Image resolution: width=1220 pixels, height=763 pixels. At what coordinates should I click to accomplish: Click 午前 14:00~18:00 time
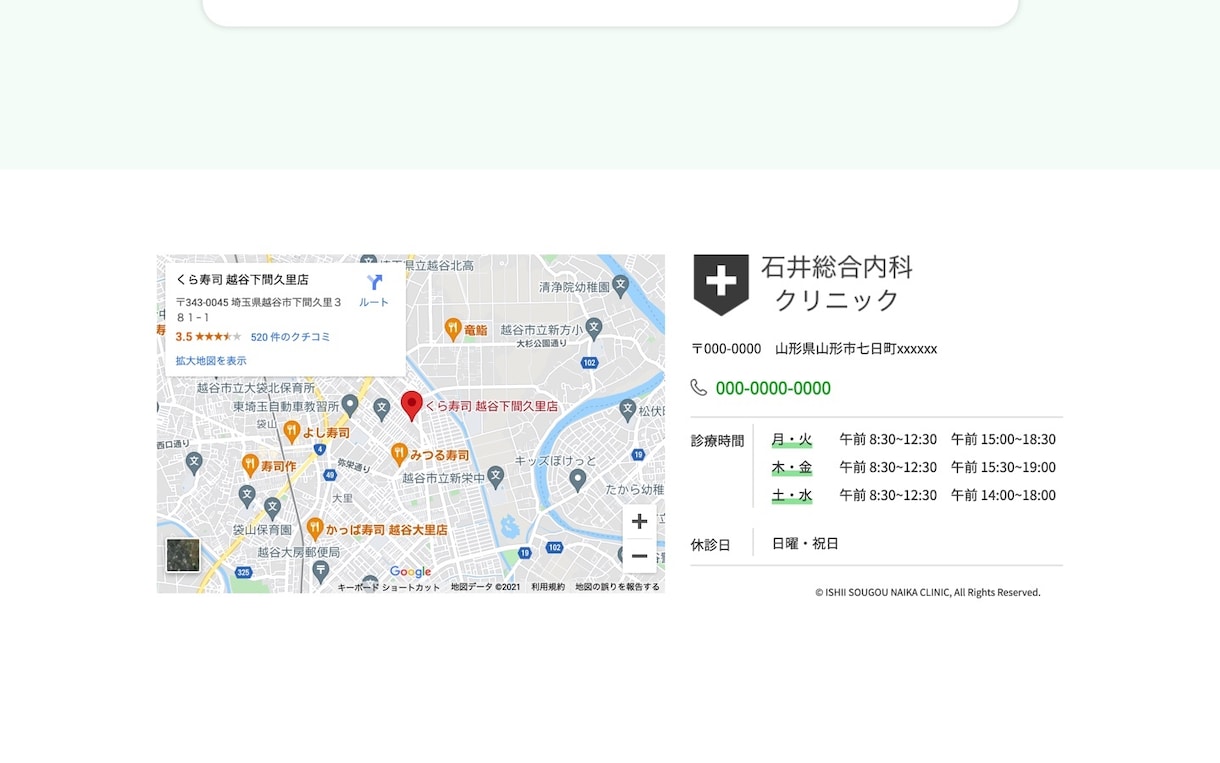pos(1003,495)
